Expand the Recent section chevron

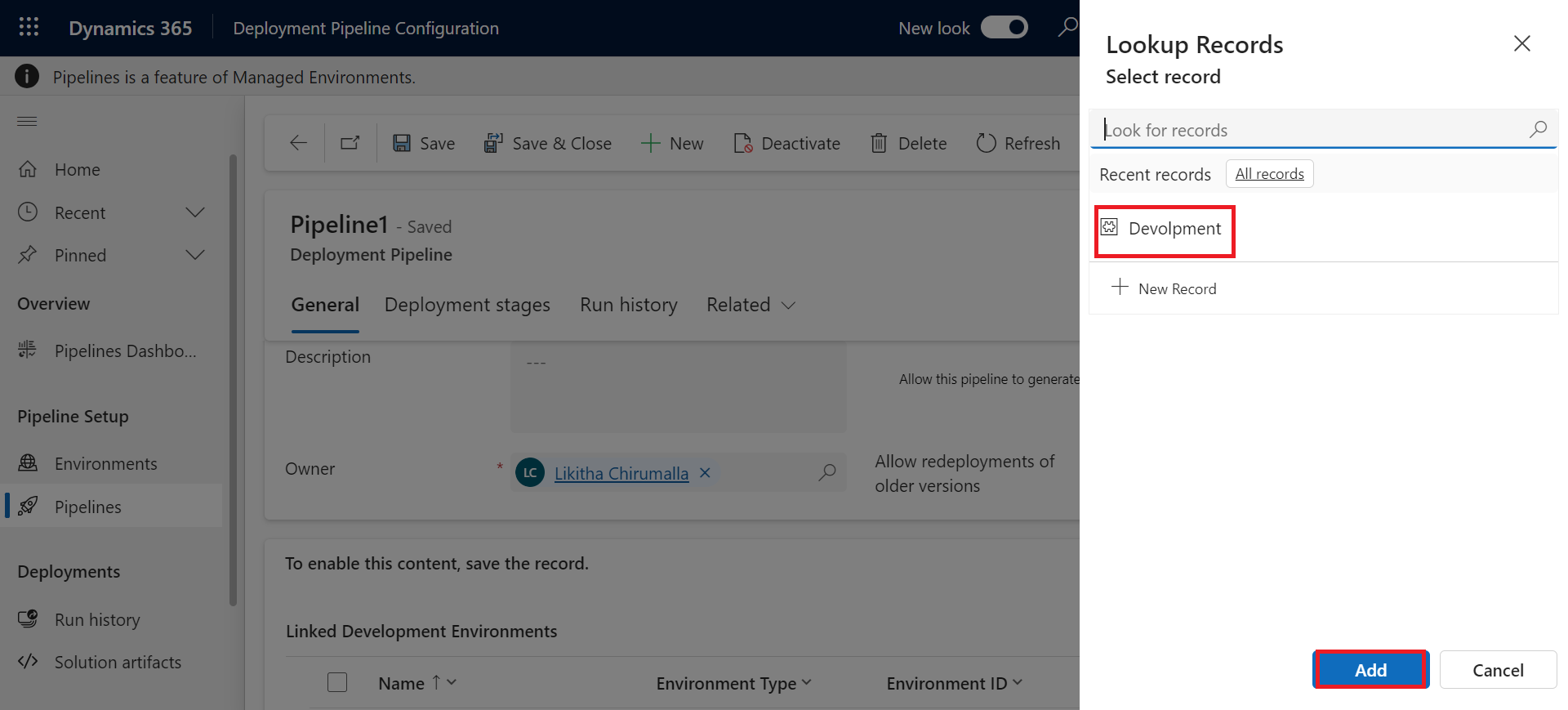(x=195, y=212)
